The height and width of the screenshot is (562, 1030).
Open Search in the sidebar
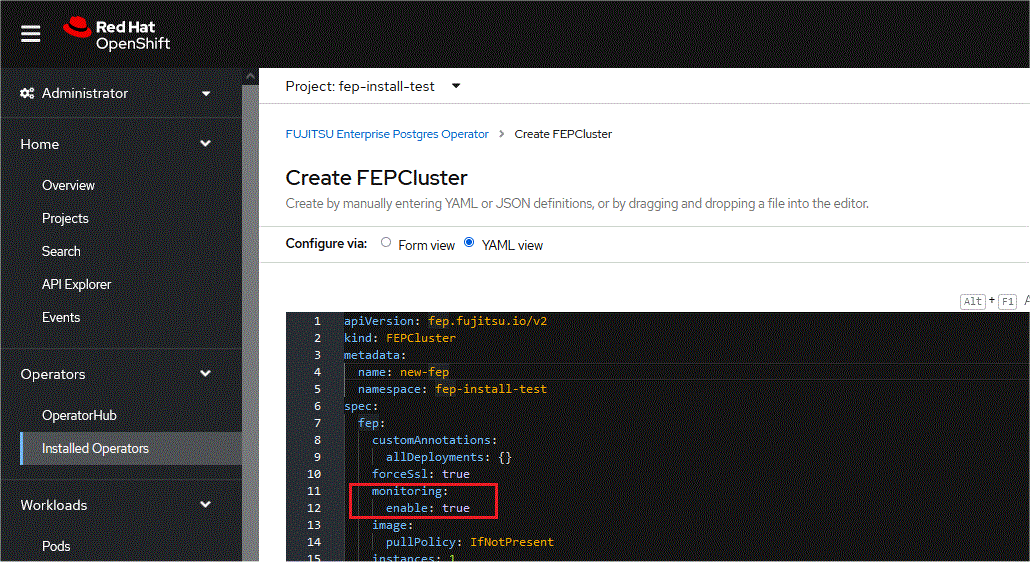(61, 251)
